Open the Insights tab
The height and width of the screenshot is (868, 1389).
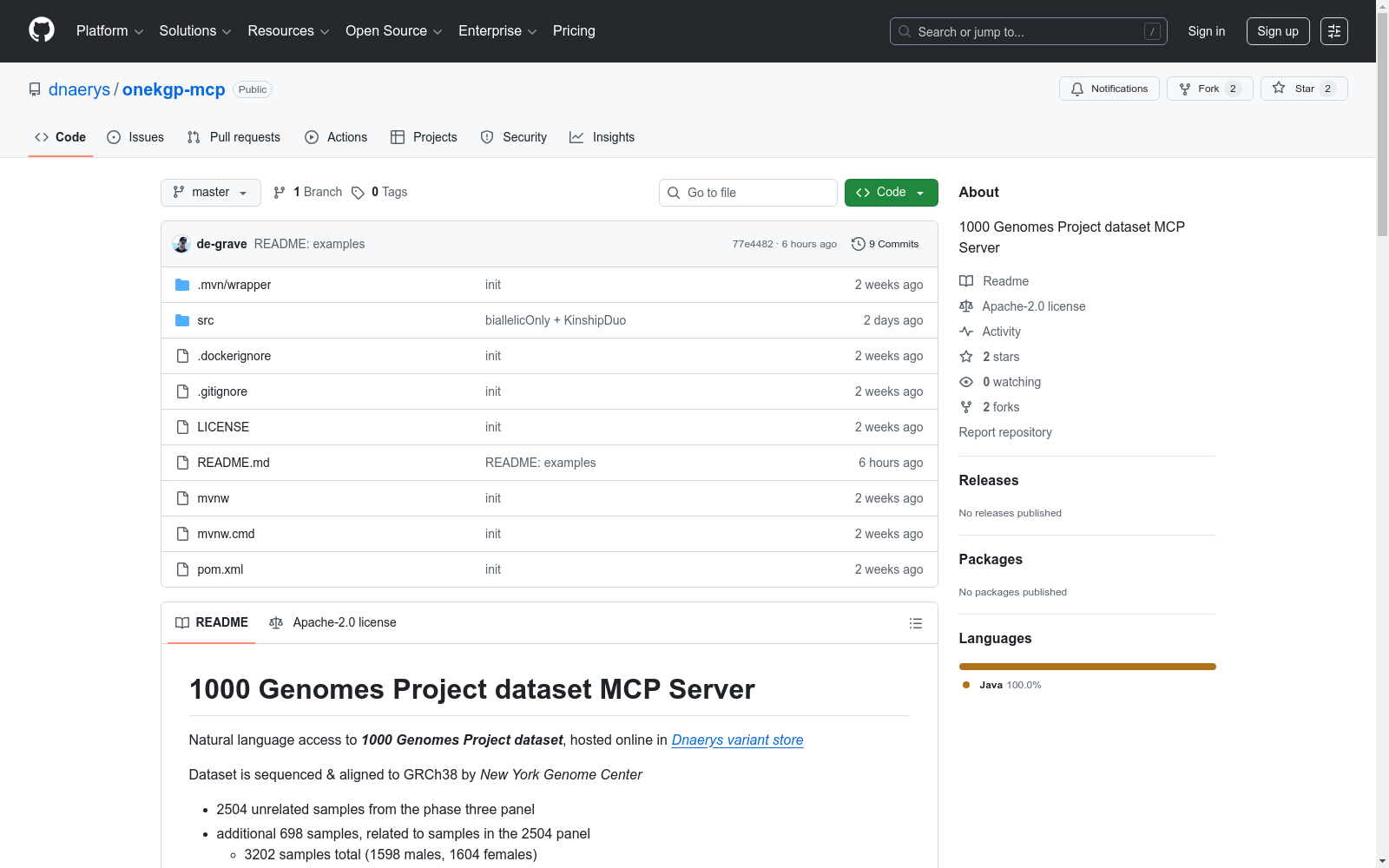click(602, 137)
